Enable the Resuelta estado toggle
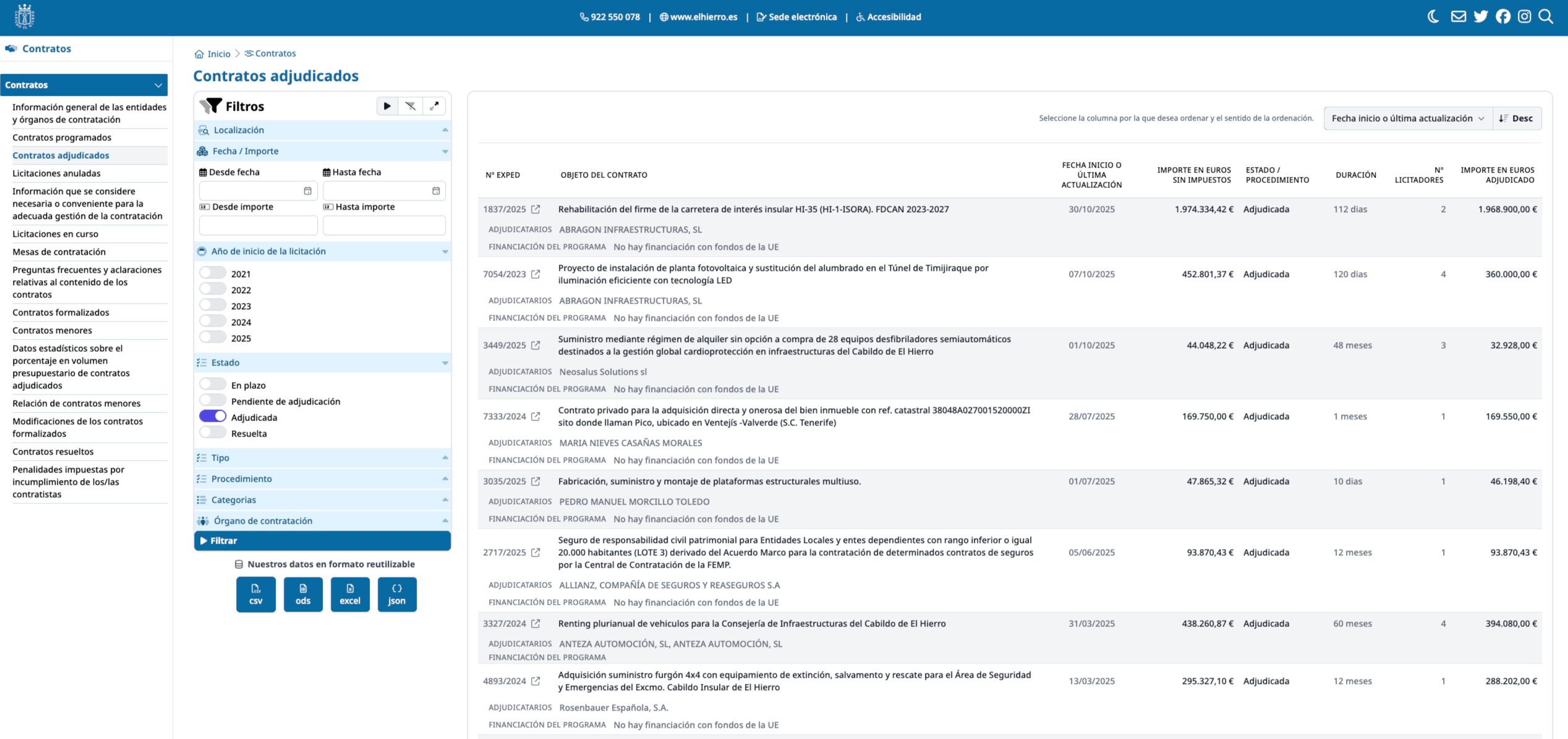Viewport: 1568px width, 739px height. click(x=213, y=432)
